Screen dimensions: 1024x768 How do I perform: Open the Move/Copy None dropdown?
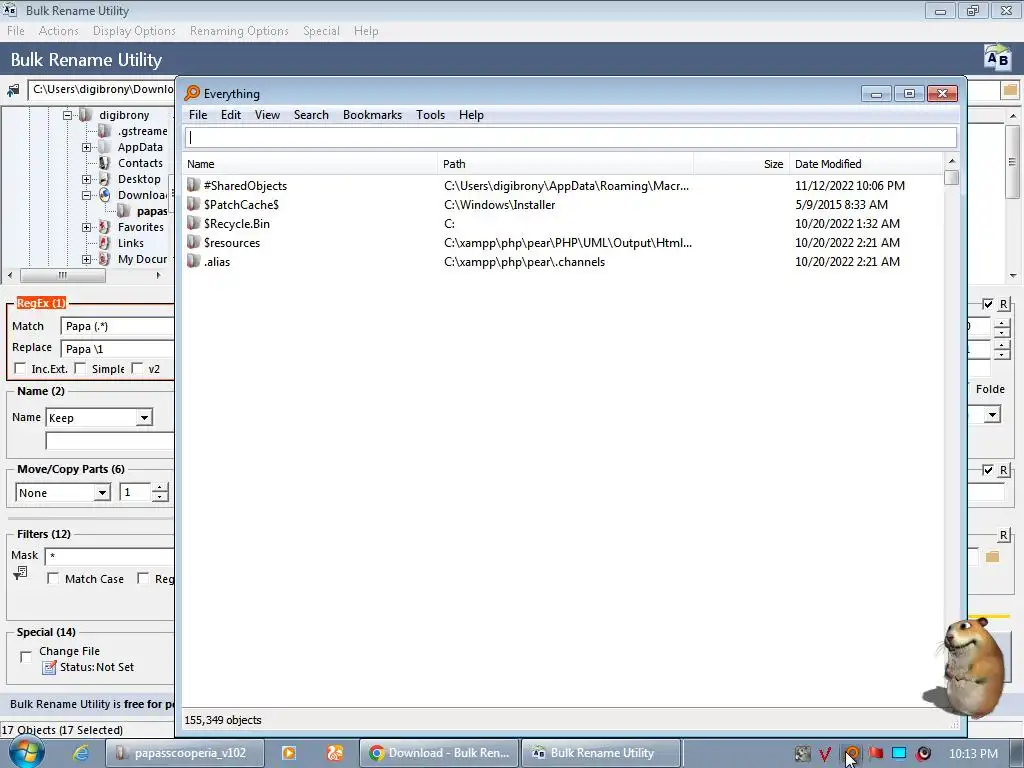(103, 493)
